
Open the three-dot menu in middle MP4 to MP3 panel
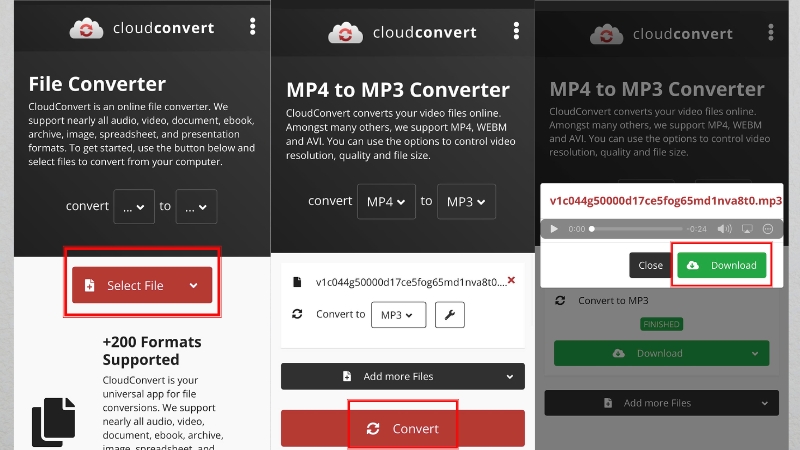coord(516,31)
